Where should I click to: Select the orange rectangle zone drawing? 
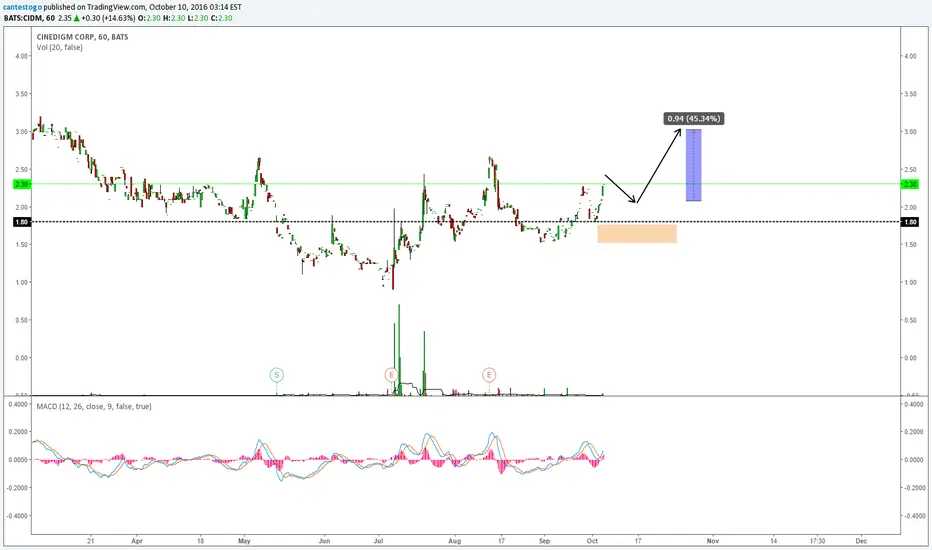637,234
